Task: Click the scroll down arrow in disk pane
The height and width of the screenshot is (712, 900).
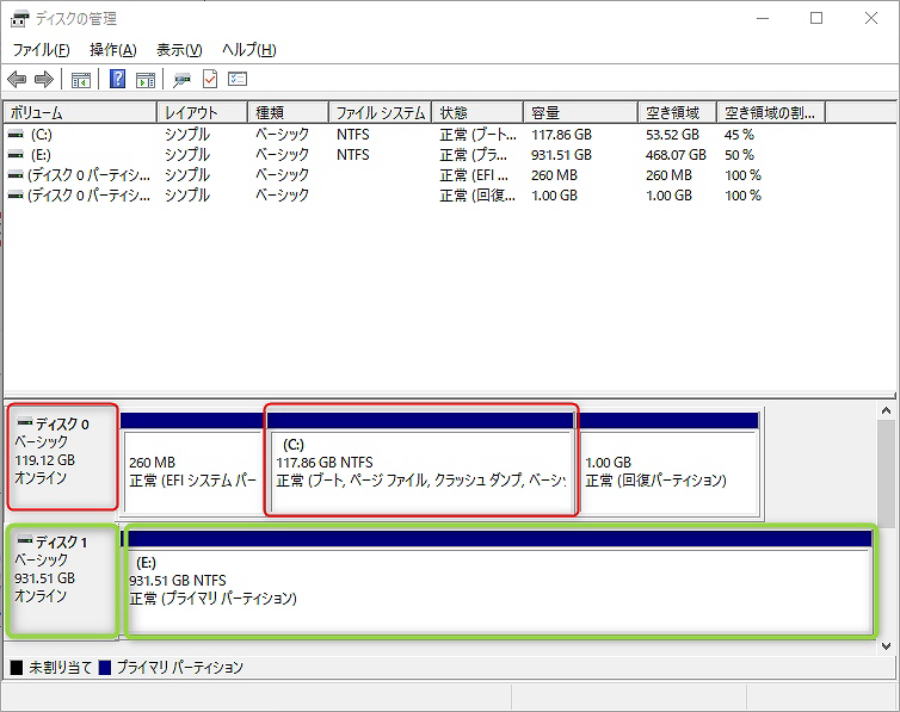Action: click(x=886, y=645)
